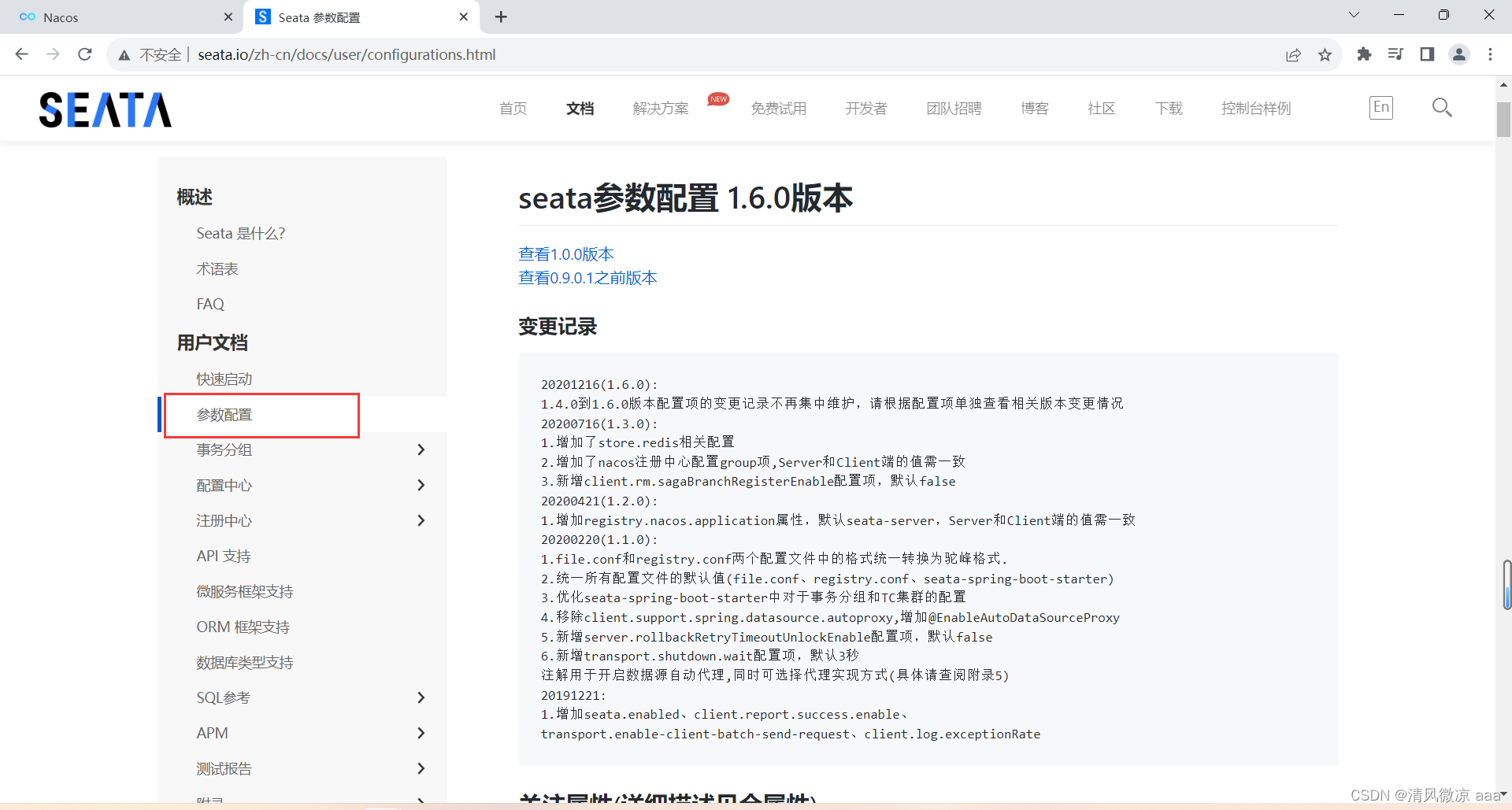The image size is (1512, 810).
Task: Expand the 测试报告 chevron
Action: pyautogui.click(x=421, y=768)
